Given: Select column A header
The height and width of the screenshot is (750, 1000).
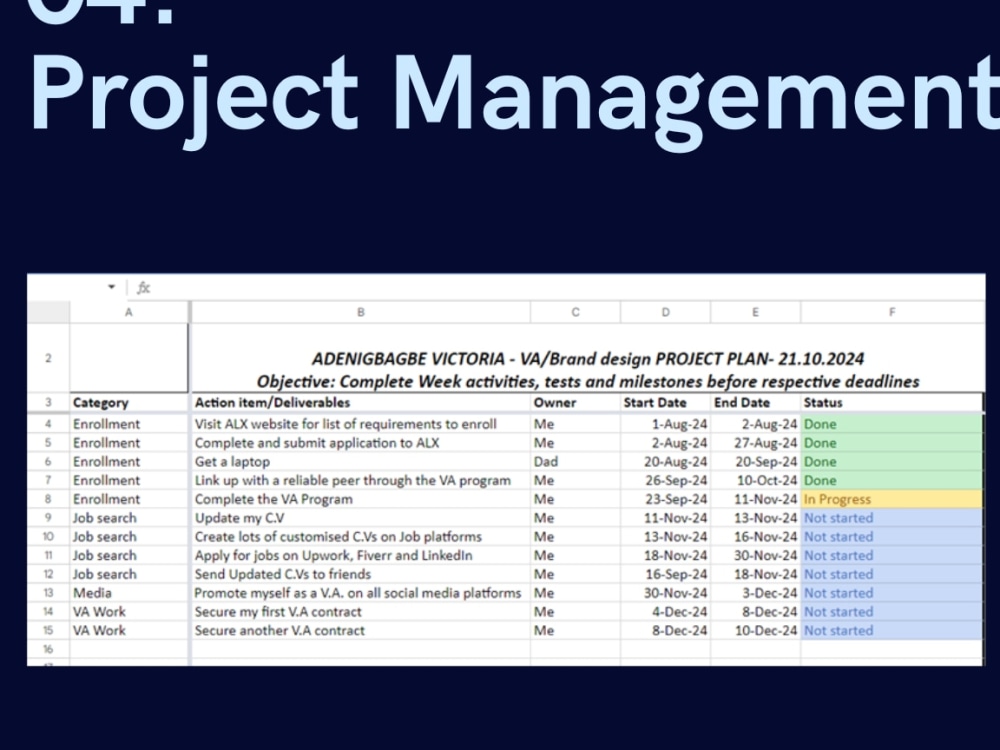Looking at the screenshot, I should [129, 312].
